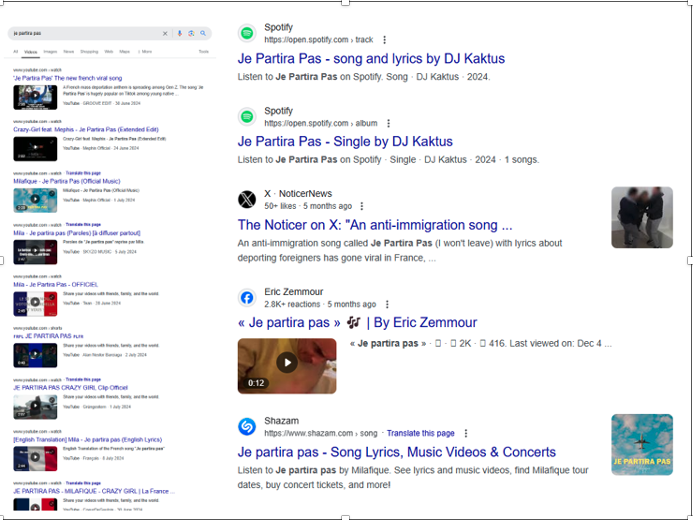
Task: Click the NoticerNews result thumbnail image
Action: click(642, 217)
